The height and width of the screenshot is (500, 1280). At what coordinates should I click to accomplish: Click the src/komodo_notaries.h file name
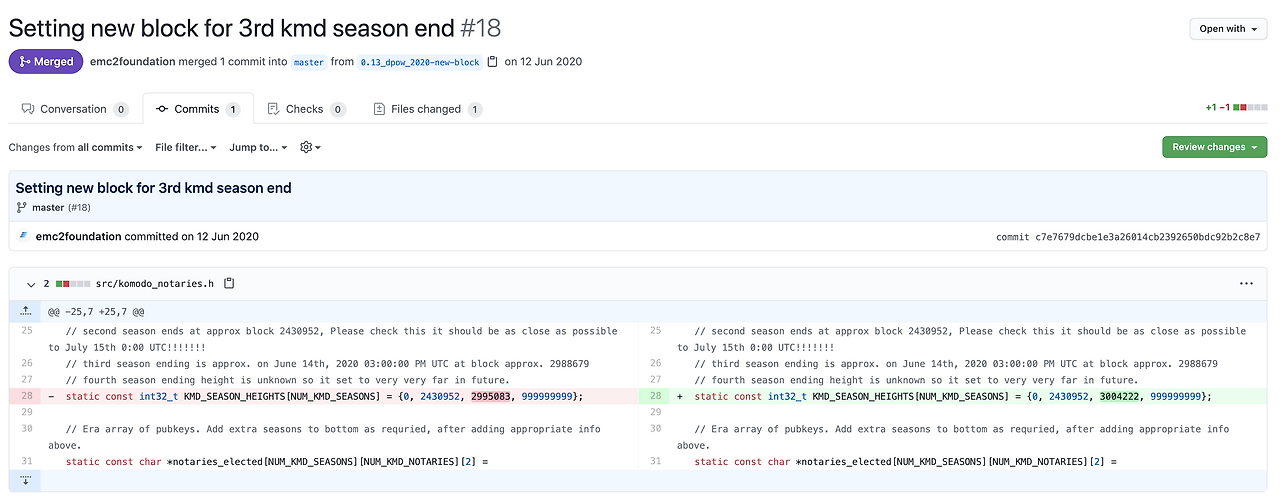point(155,284)
